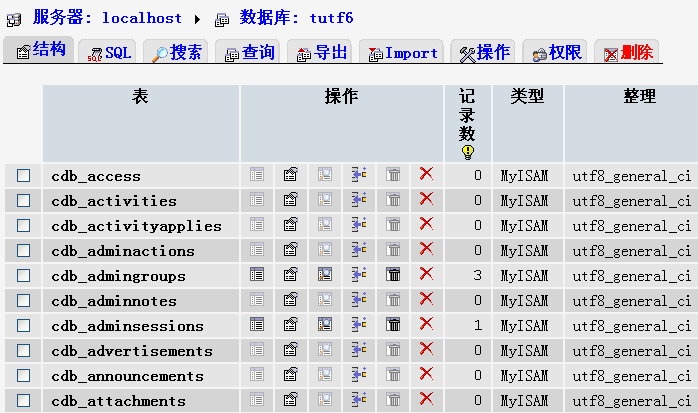Go to the 导出 export tab
Image resolution: width=698 pixels, height=413 pixels.
point(321,53)
